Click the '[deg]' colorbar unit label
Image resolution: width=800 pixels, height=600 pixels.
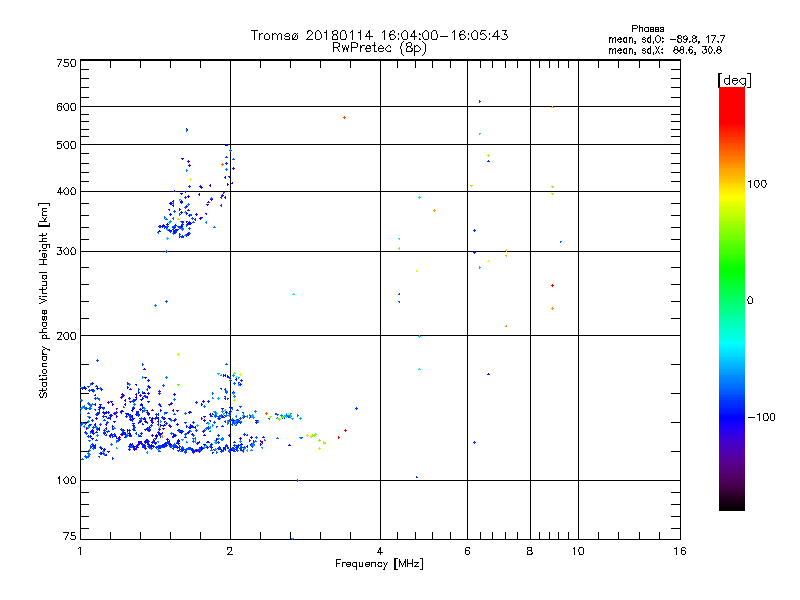[x=734, y=81]
